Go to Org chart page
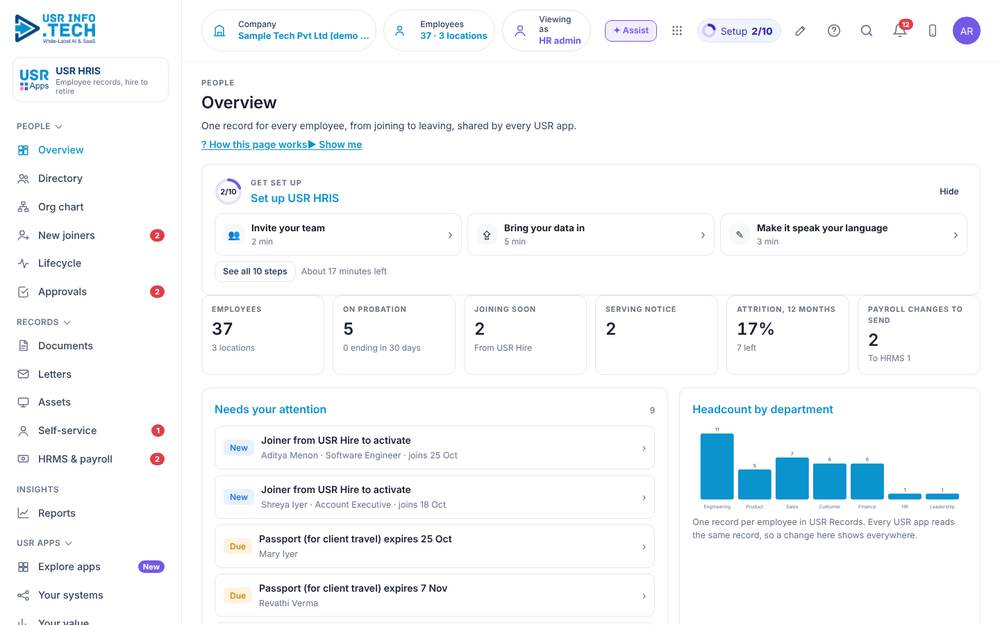The image size is (1000, 625). tap(91, 207)
